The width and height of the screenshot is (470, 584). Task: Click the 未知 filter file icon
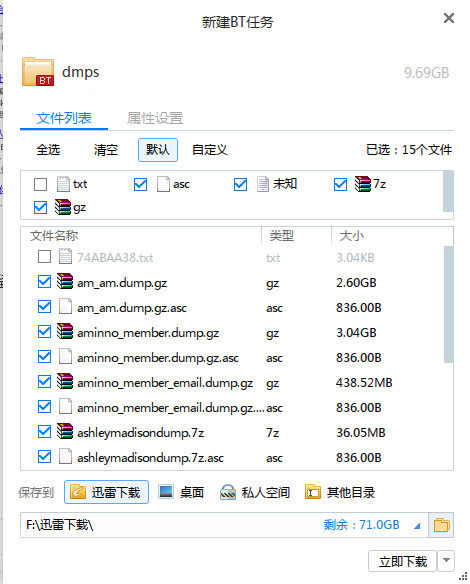click(x=263, y=184)
